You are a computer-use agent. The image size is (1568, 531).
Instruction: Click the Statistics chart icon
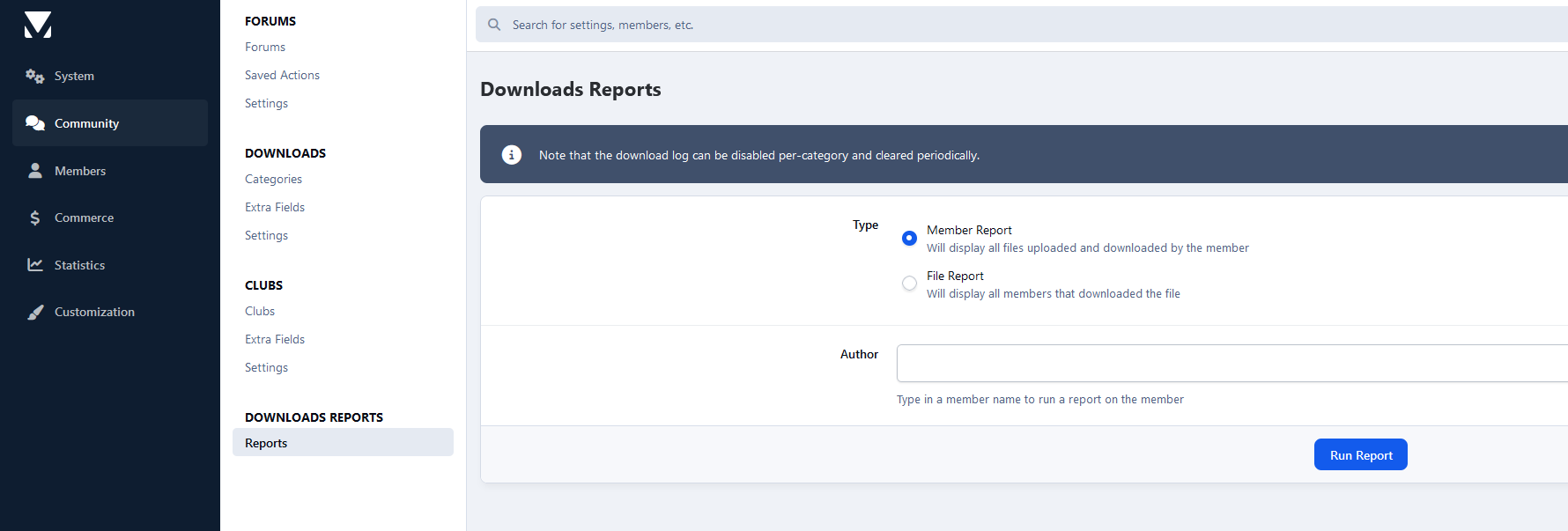click(x=35, y=265)
